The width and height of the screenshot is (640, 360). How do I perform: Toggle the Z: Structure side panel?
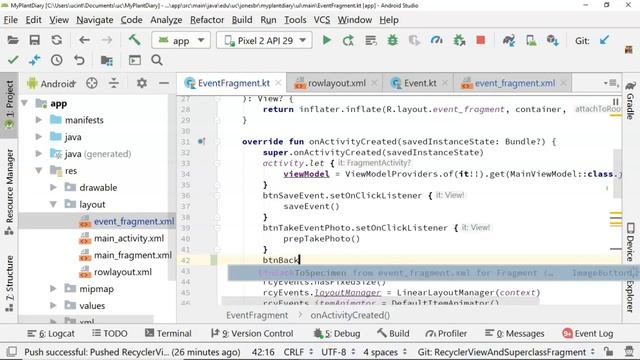pyautogui.click(x=9, y=284)
